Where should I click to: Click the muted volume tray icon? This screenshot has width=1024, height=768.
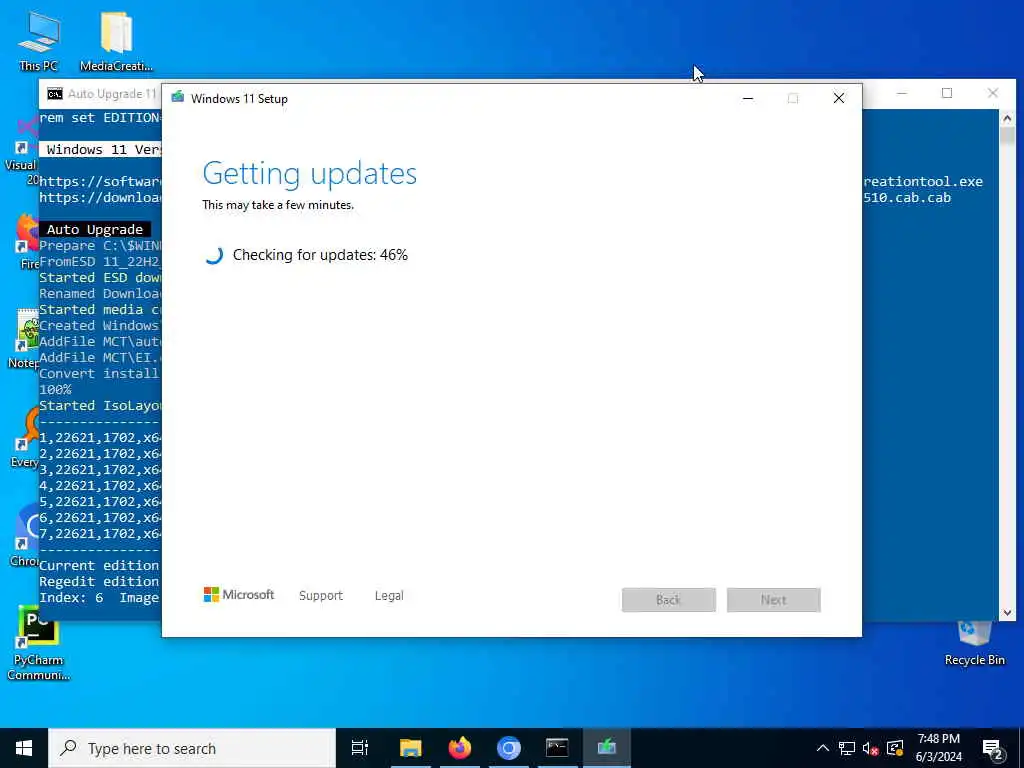(871, 748)
